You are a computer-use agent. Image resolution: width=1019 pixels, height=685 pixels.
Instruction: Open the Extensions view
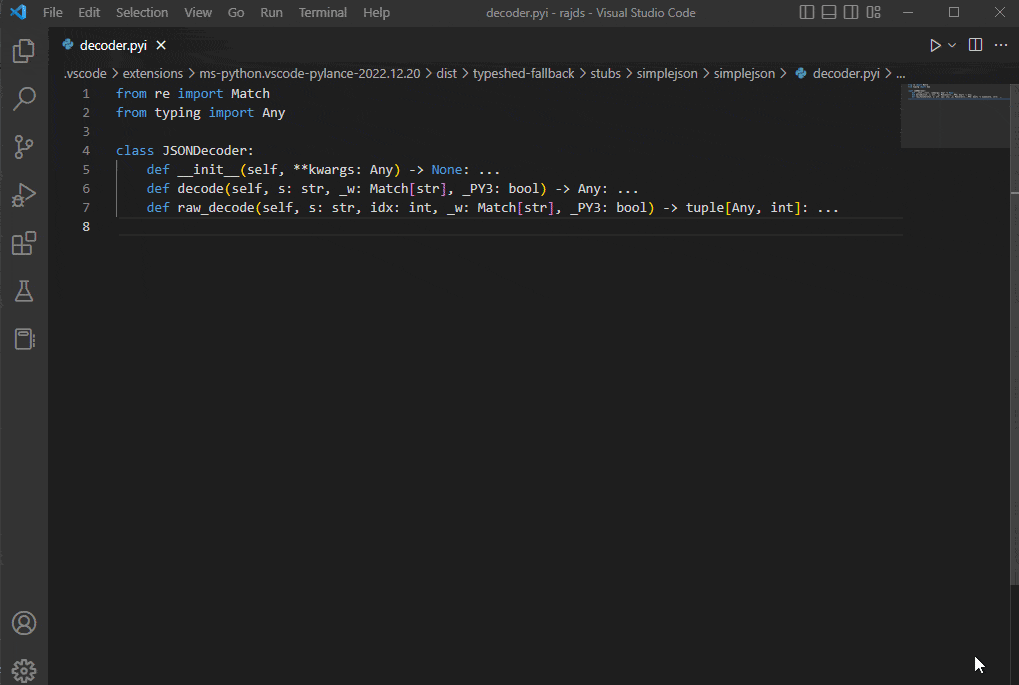[24, 242]
